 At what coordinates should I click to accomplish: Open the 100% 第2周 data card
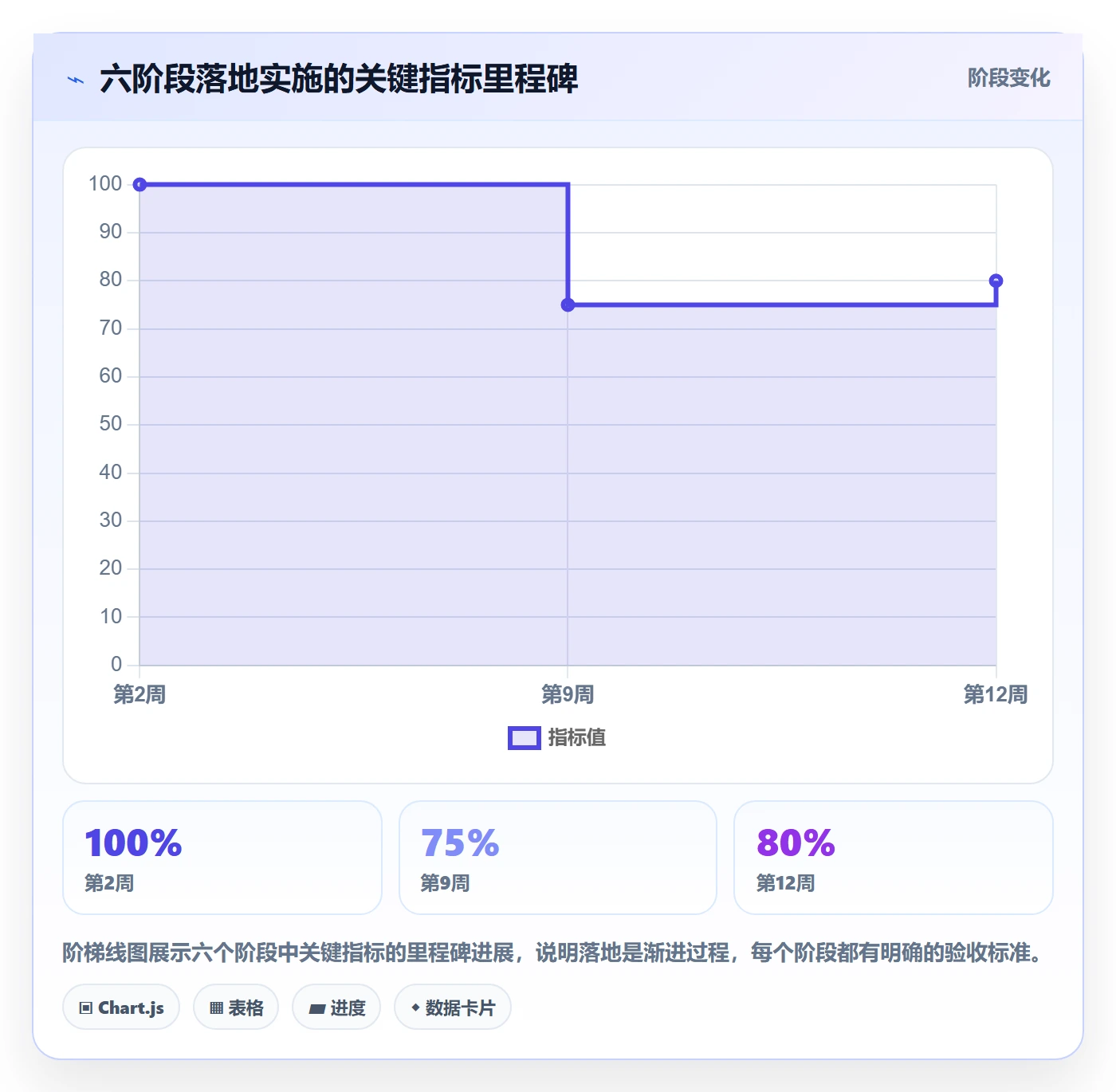[222, 858]
